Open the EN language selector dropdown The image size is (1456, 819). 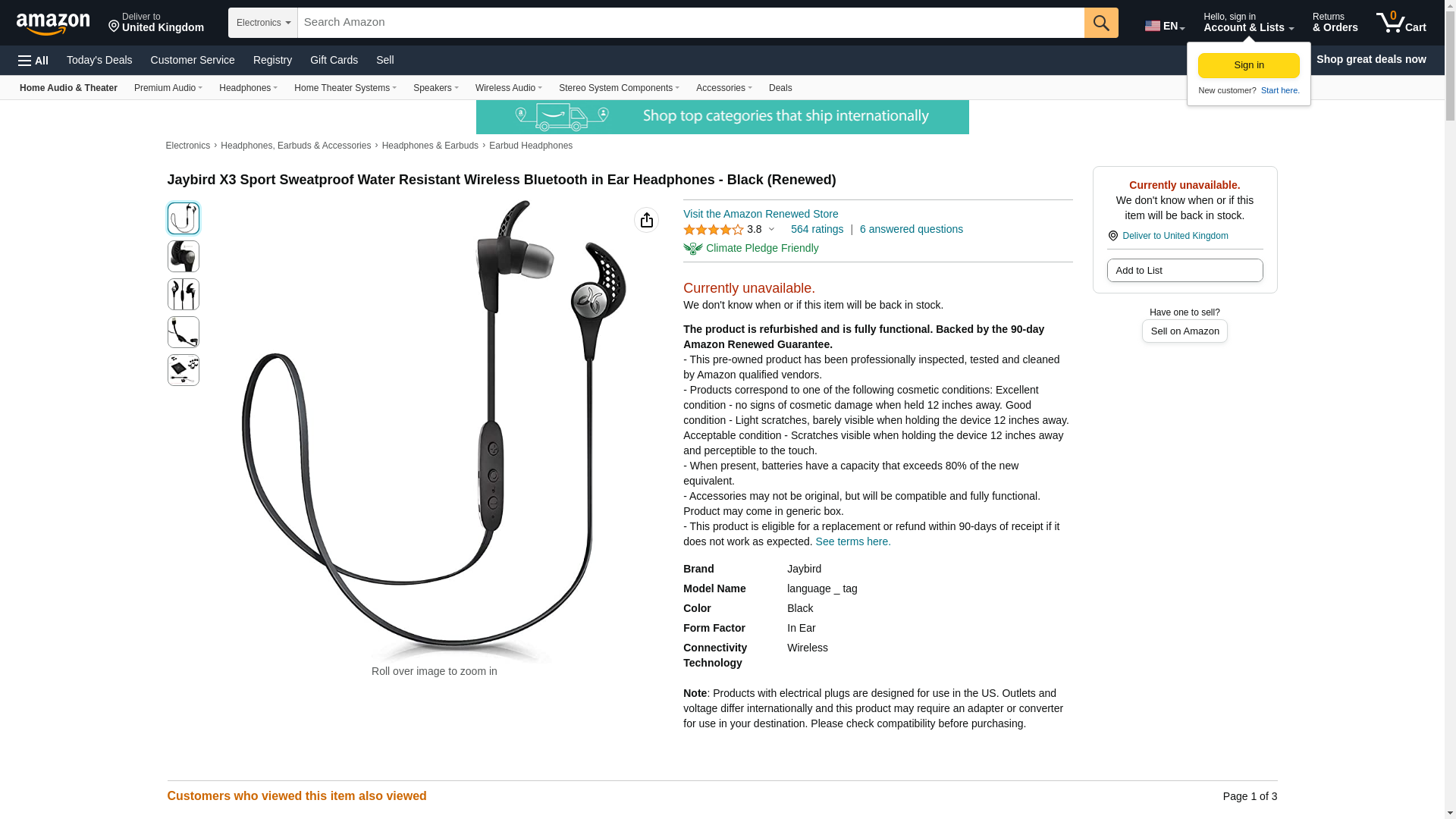[1165, 26]
